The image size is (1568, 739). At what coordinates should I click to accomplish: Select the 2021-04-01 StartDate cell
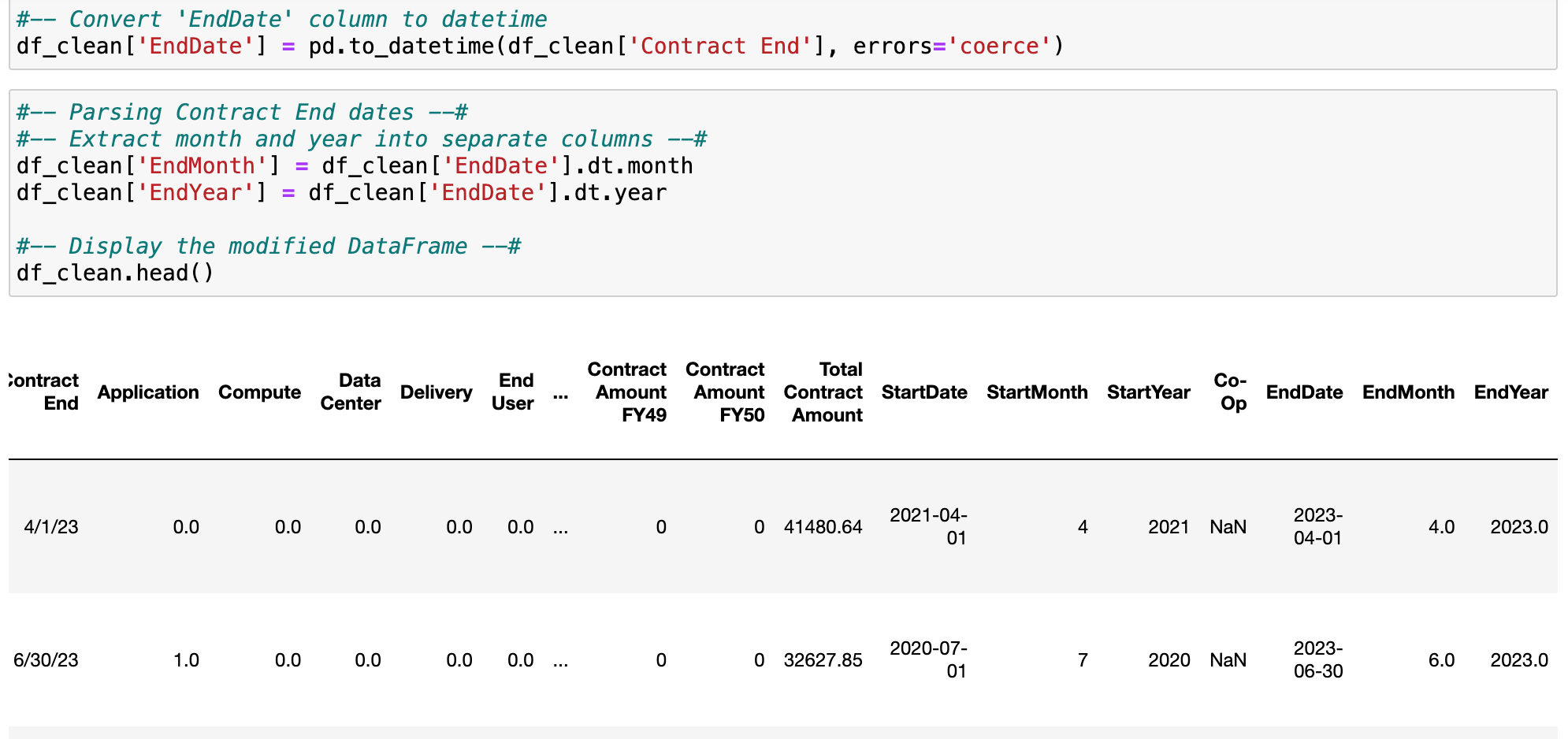(x=928, y=526)
